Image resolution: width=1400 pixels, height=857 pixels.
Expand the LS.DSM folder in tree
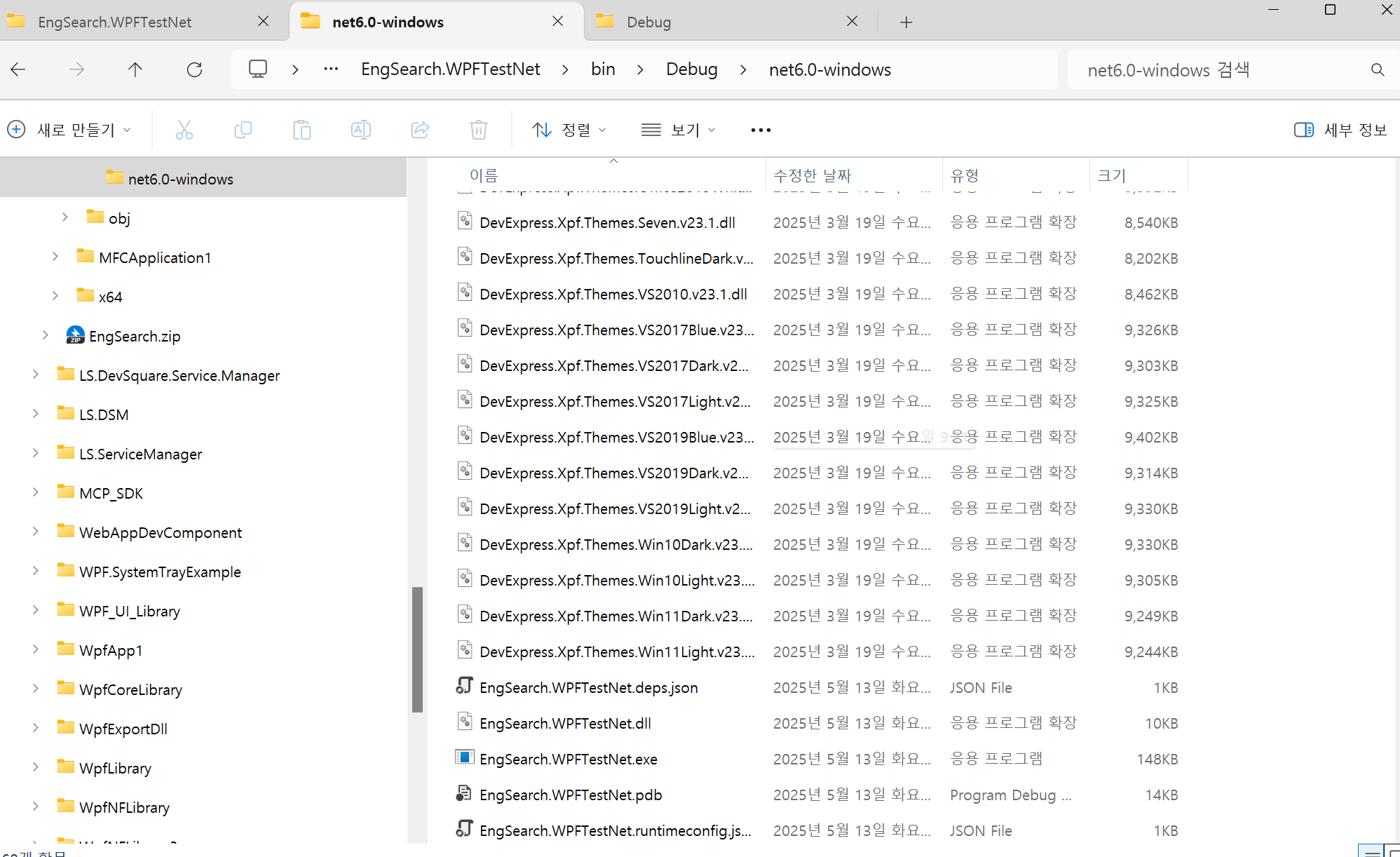pos(36,414)
